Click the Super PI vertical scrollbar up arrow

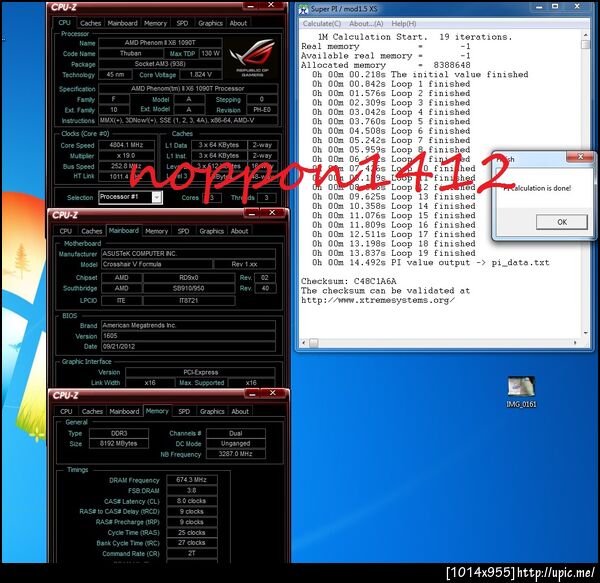[585, 35]
